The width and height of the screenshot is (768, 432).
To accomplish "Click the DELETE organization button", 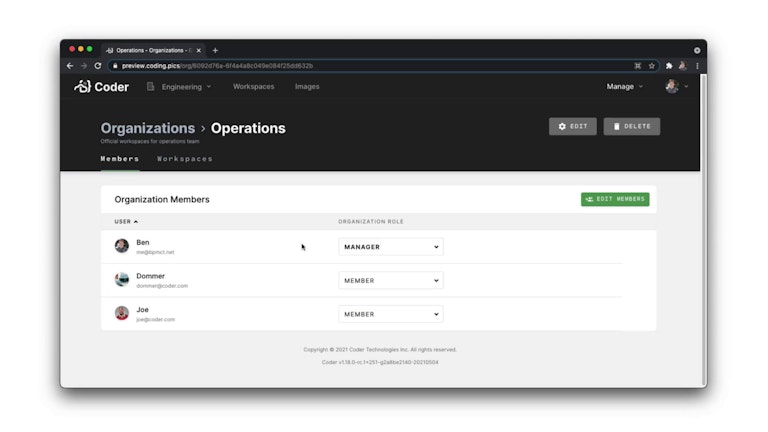I will (632, 126).
